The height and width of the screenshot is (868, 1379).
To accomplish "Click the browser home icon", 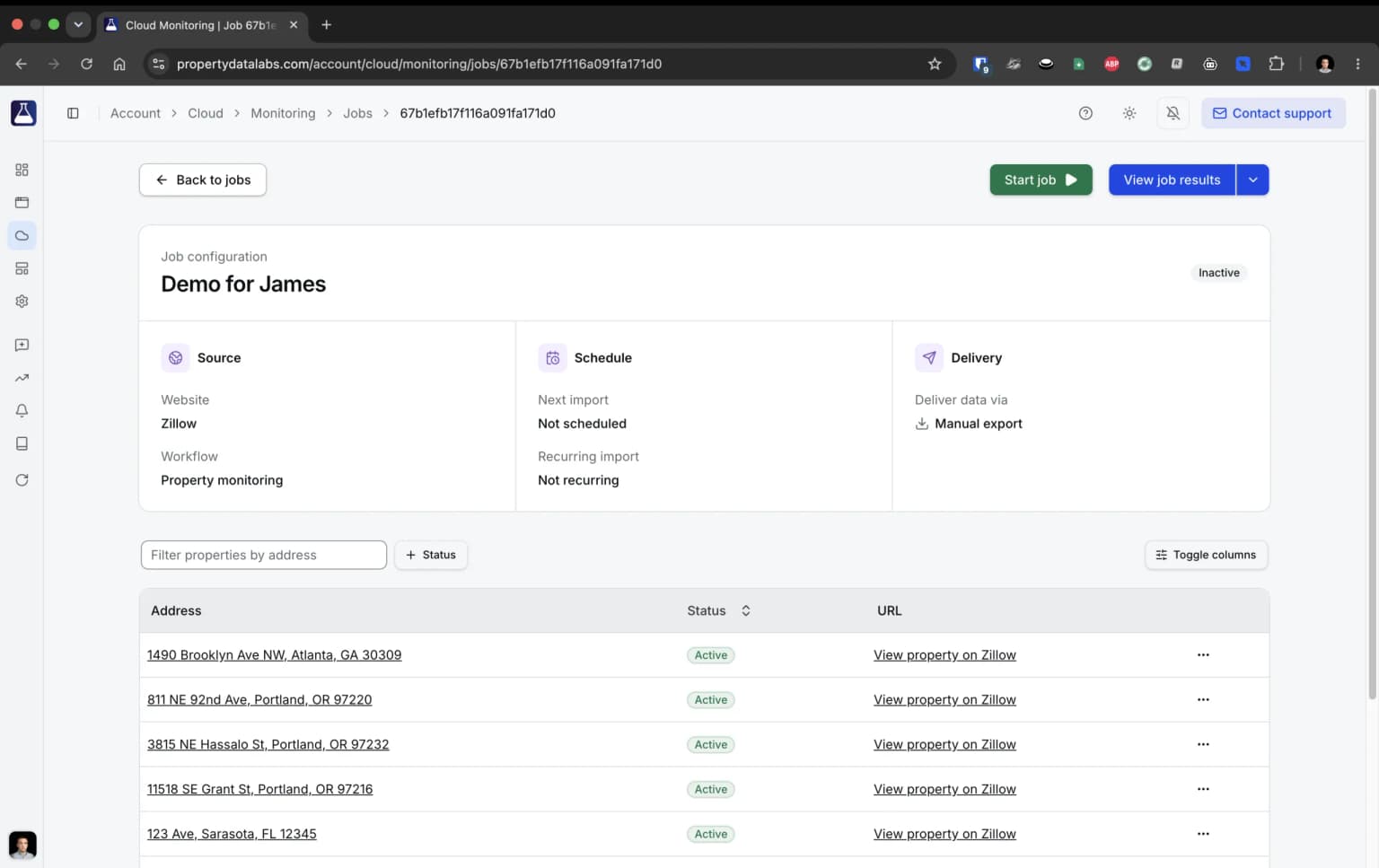I will (119, 64).
